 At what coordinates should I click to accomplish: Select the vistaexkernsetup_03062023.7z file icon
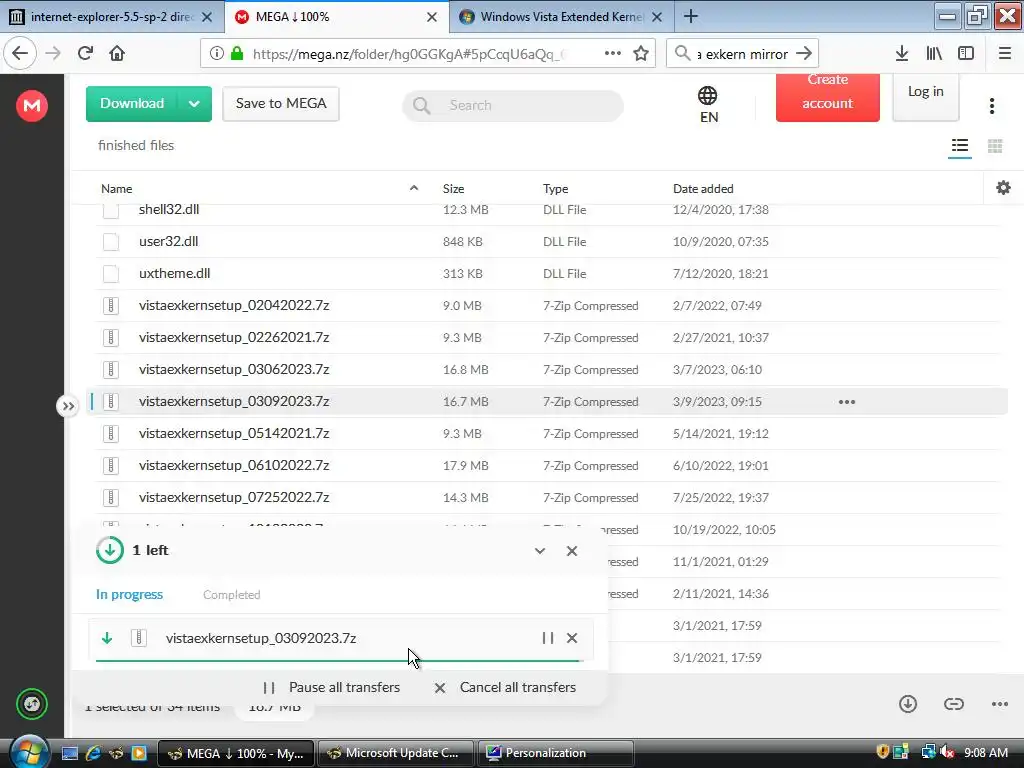(111, 370)
